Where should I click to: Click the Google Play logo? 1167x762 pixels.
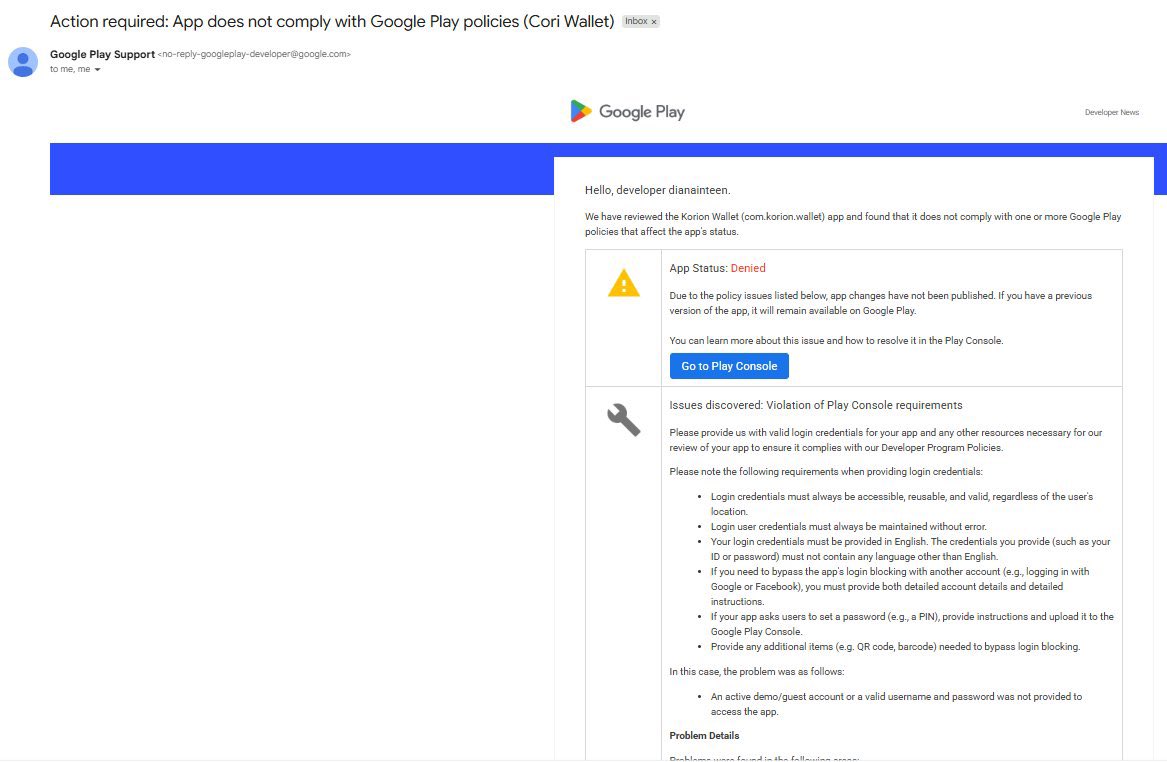click(627, 112)
